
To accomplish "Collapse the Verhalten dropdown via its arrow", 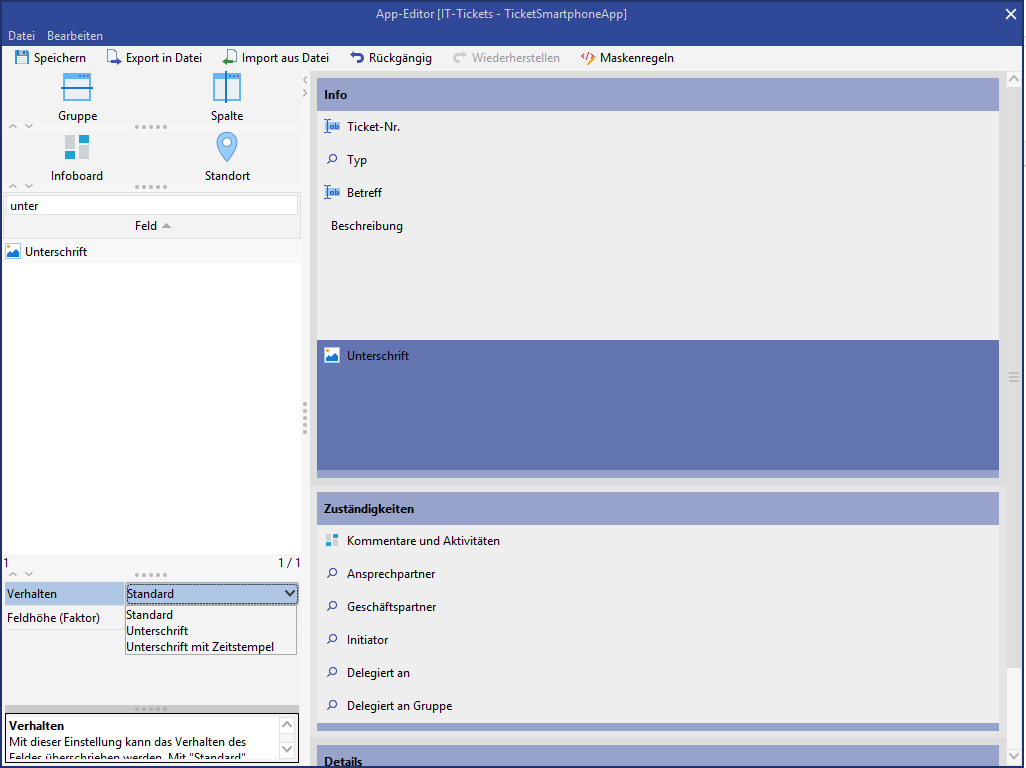I will coord(290,594).
